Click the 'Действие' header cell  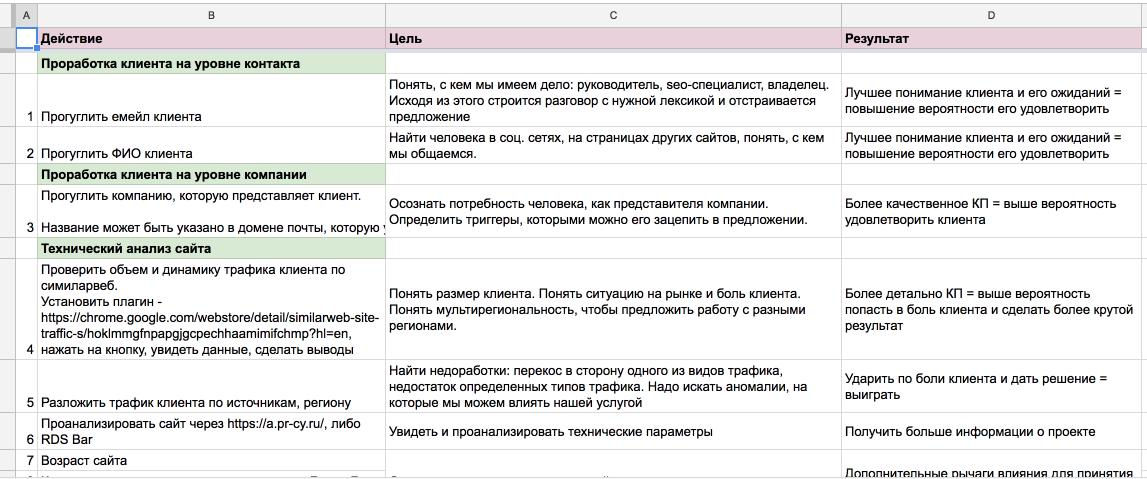211,39
